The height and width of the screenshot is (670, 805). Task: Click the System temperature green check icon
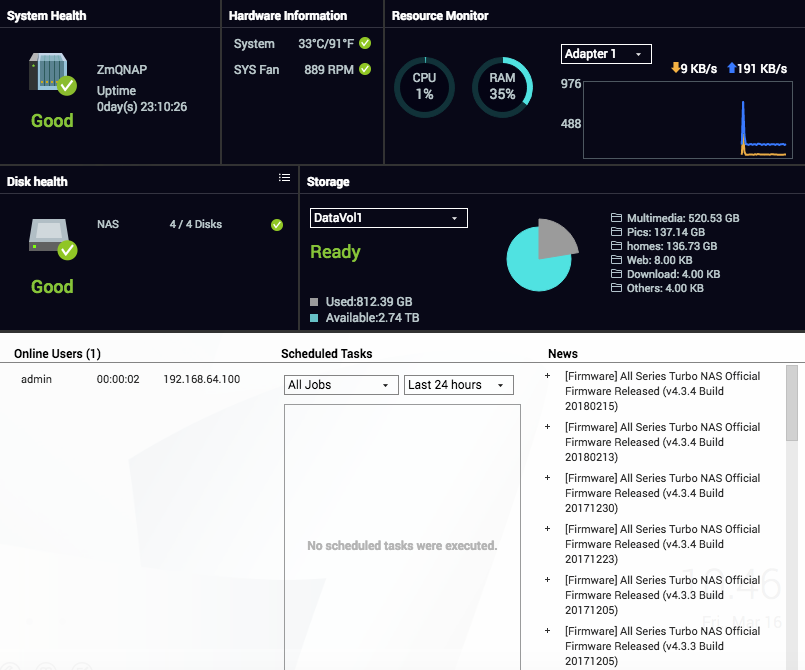(x=365, y=43)
